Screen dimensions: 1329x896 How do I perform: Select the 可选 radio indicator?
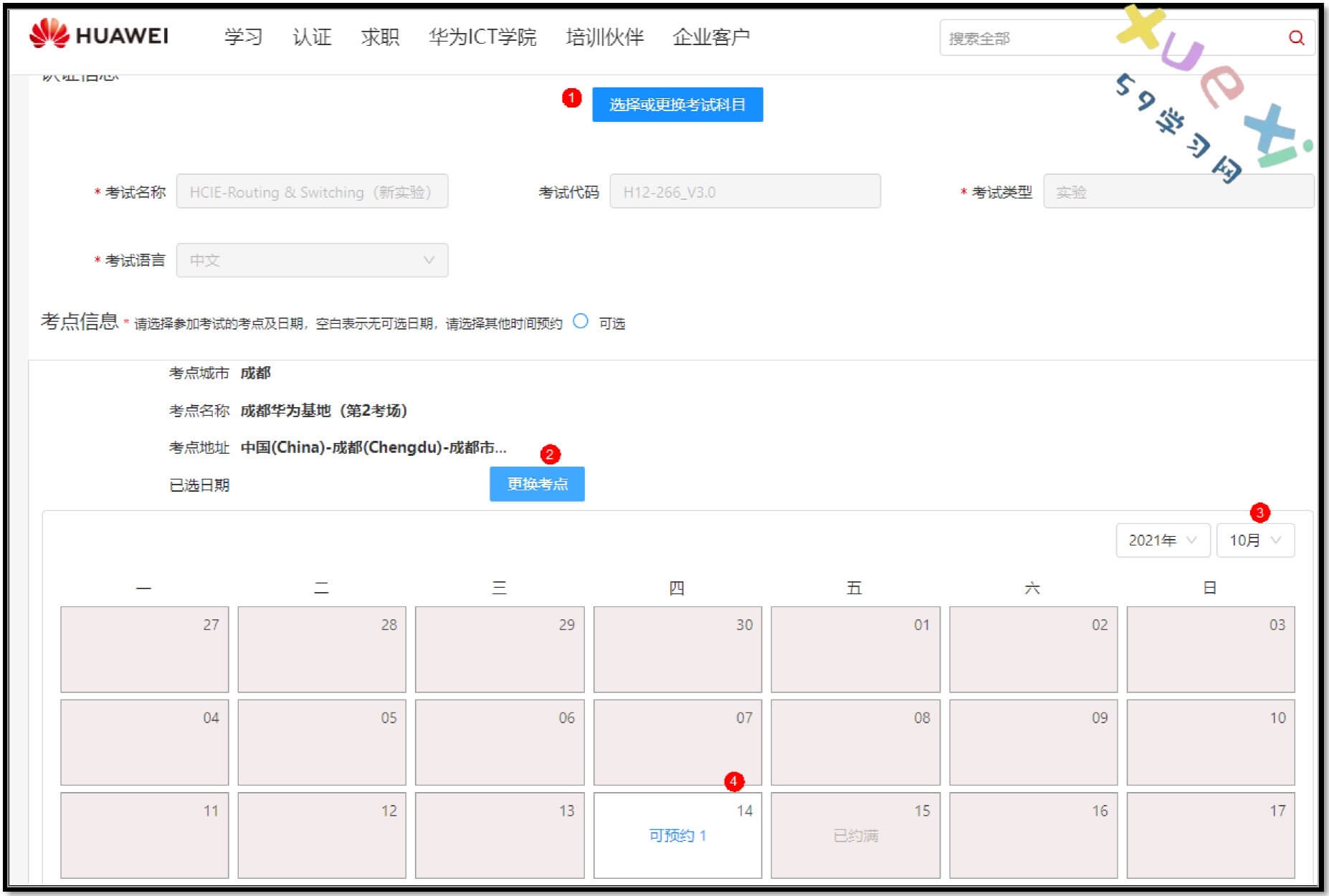[x=581, y=322]
